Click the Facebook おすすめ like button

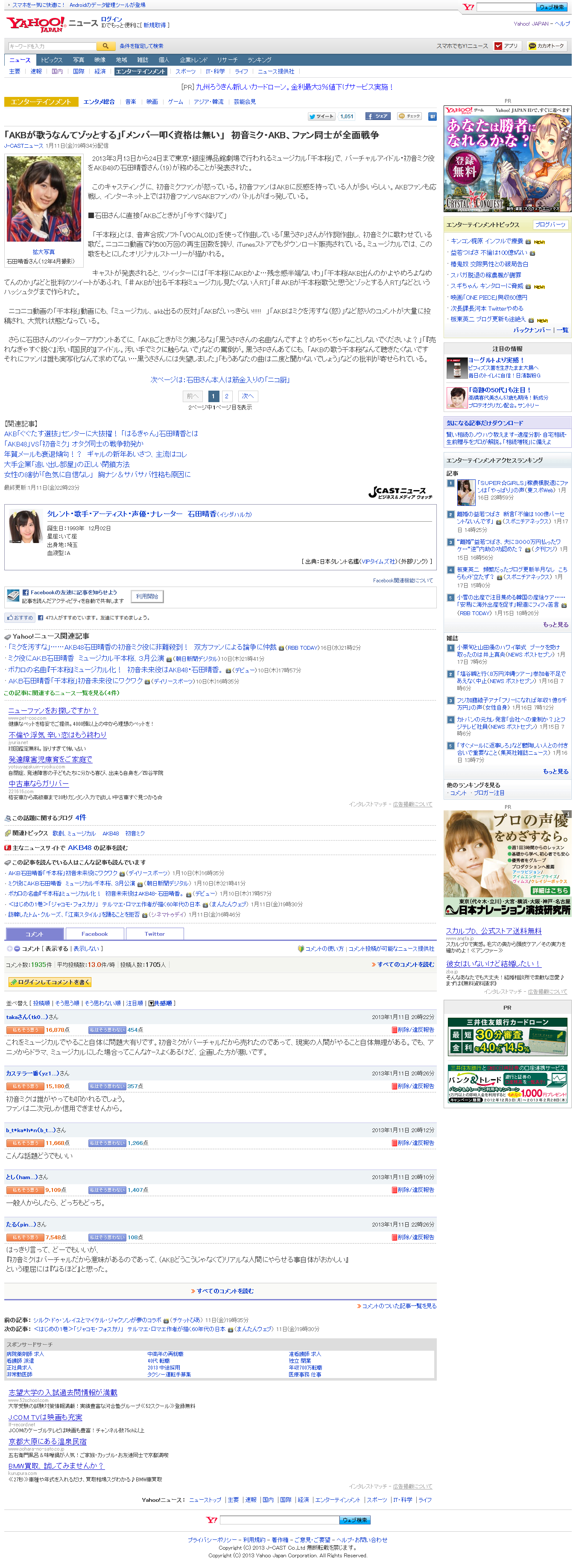(20, 617)
